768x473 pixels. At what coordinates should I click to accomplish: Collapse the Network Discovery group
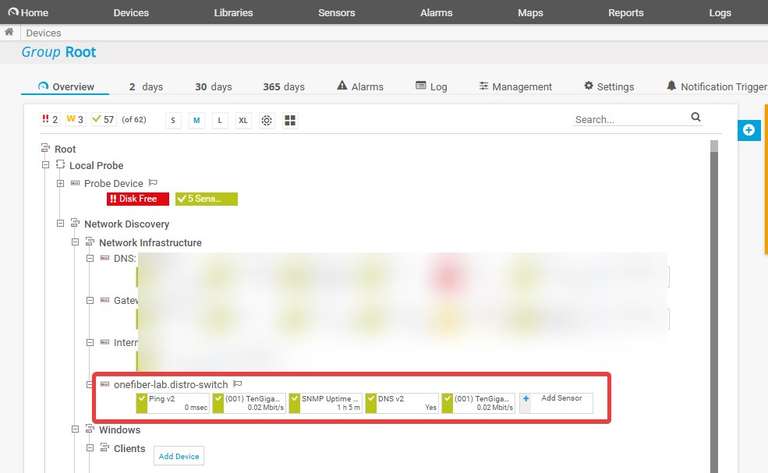click(60, 223)
